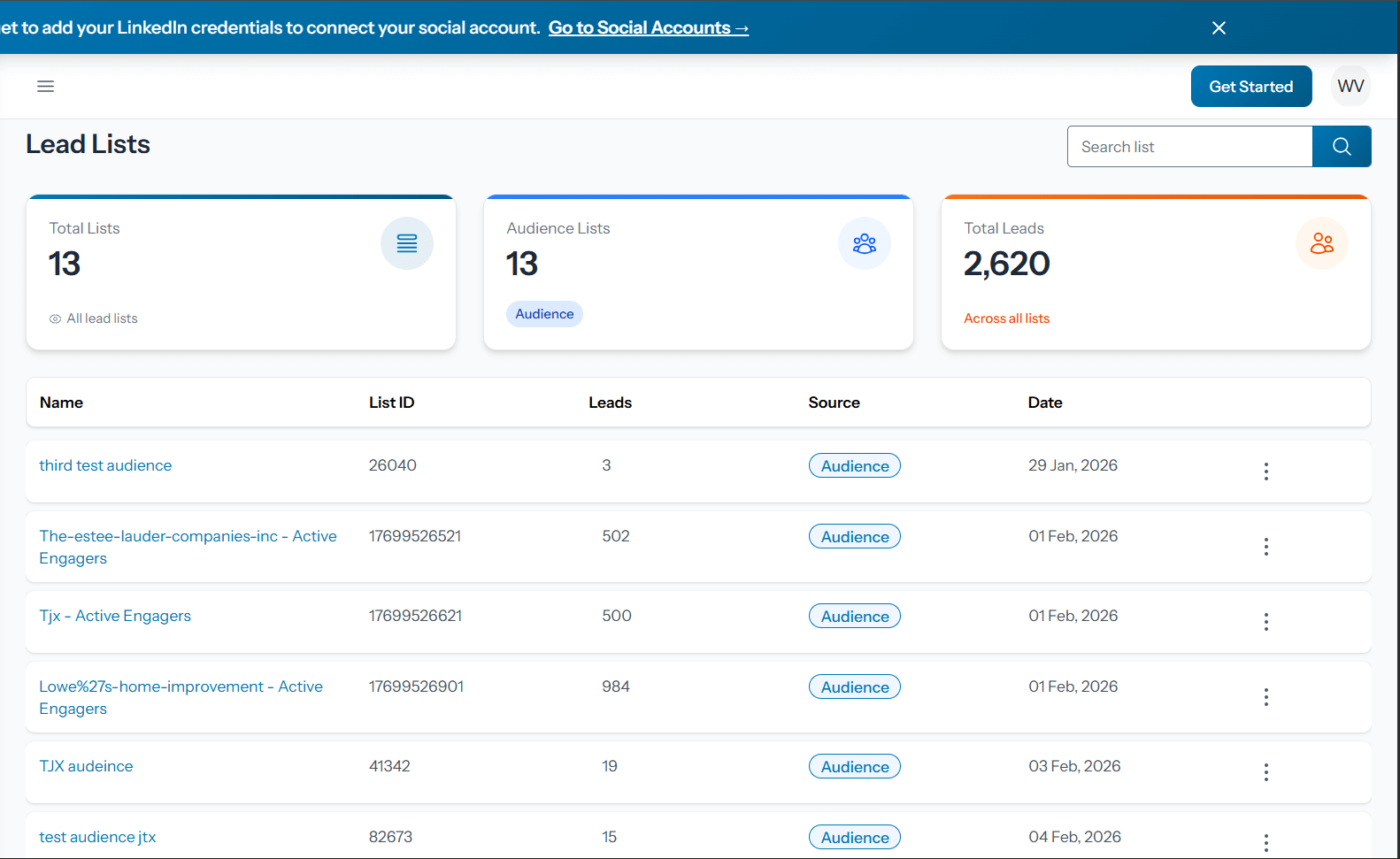Open options menu for TJX audeince row
1400x859 pixels.
click(x=1265, y=772)
